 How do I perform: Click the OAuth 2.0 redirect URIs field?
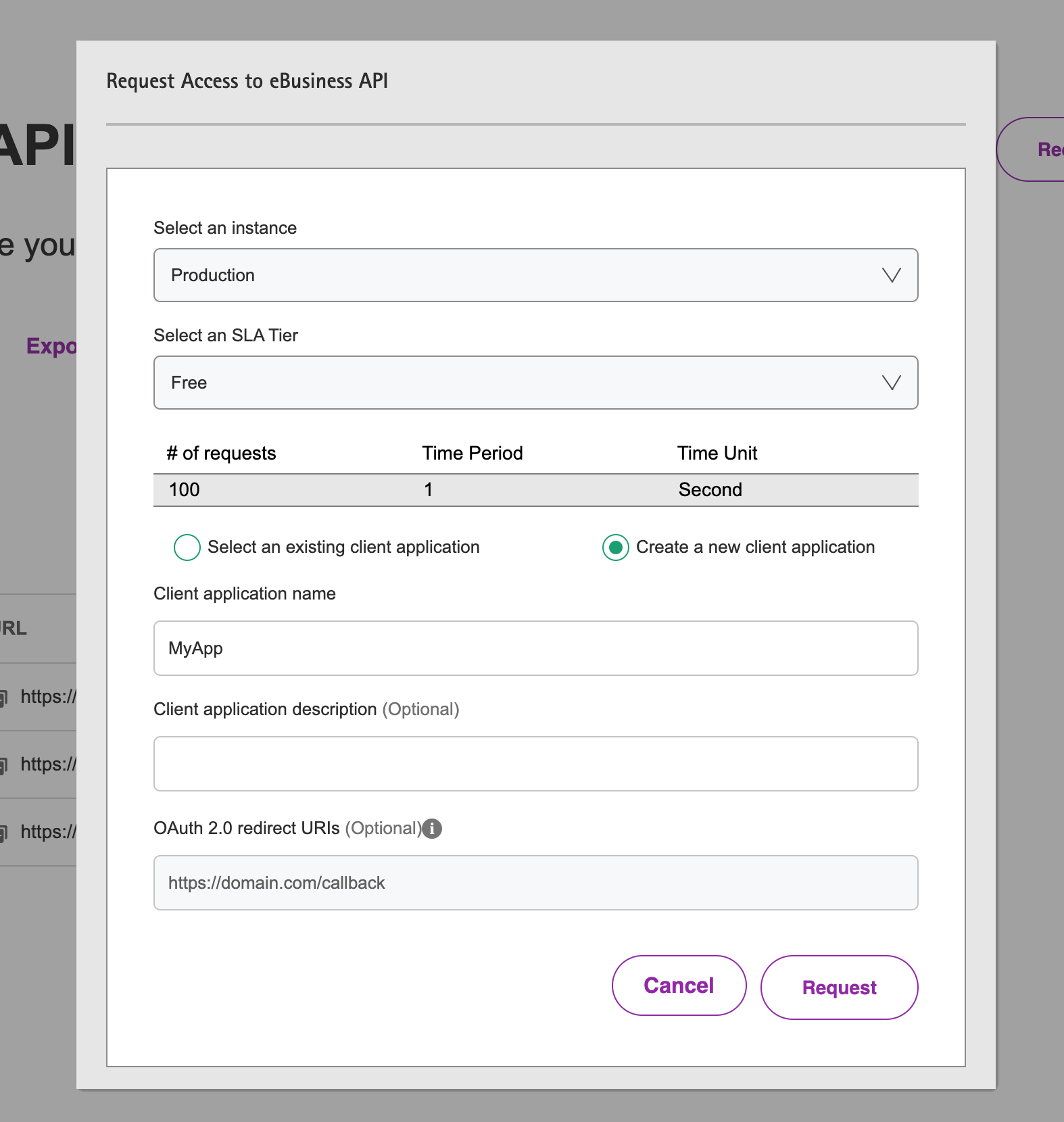pos(535,883)
